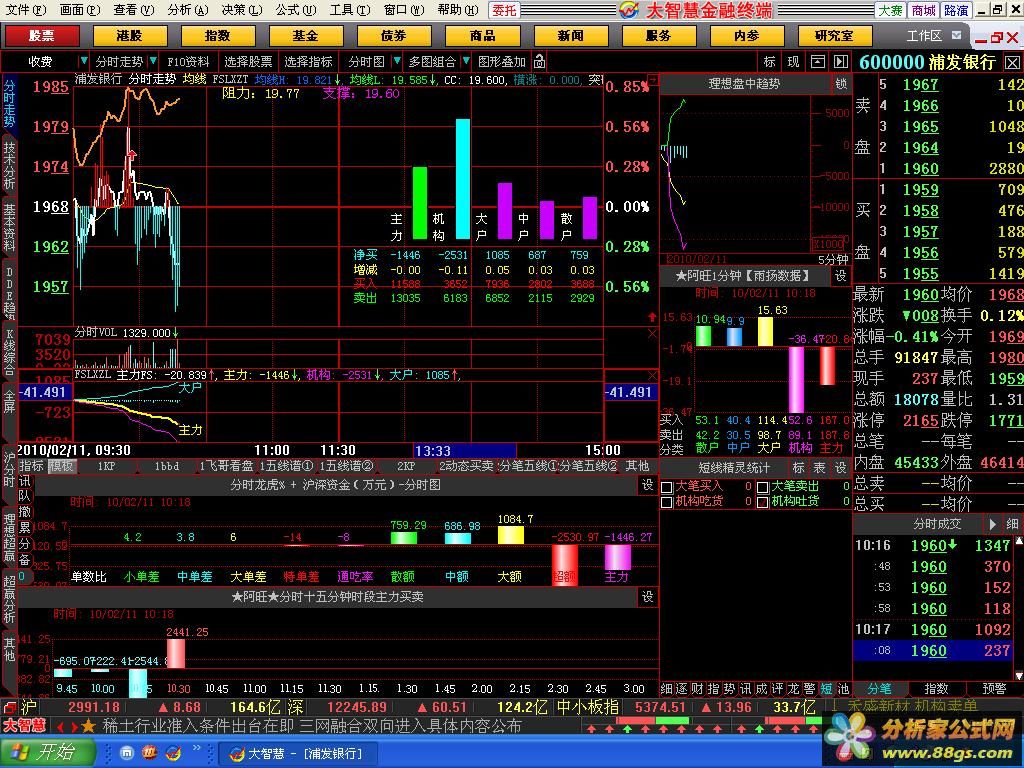
Task: Click the 大智慧 - [浦发银行] taskbar item
Action: (296, 753)
